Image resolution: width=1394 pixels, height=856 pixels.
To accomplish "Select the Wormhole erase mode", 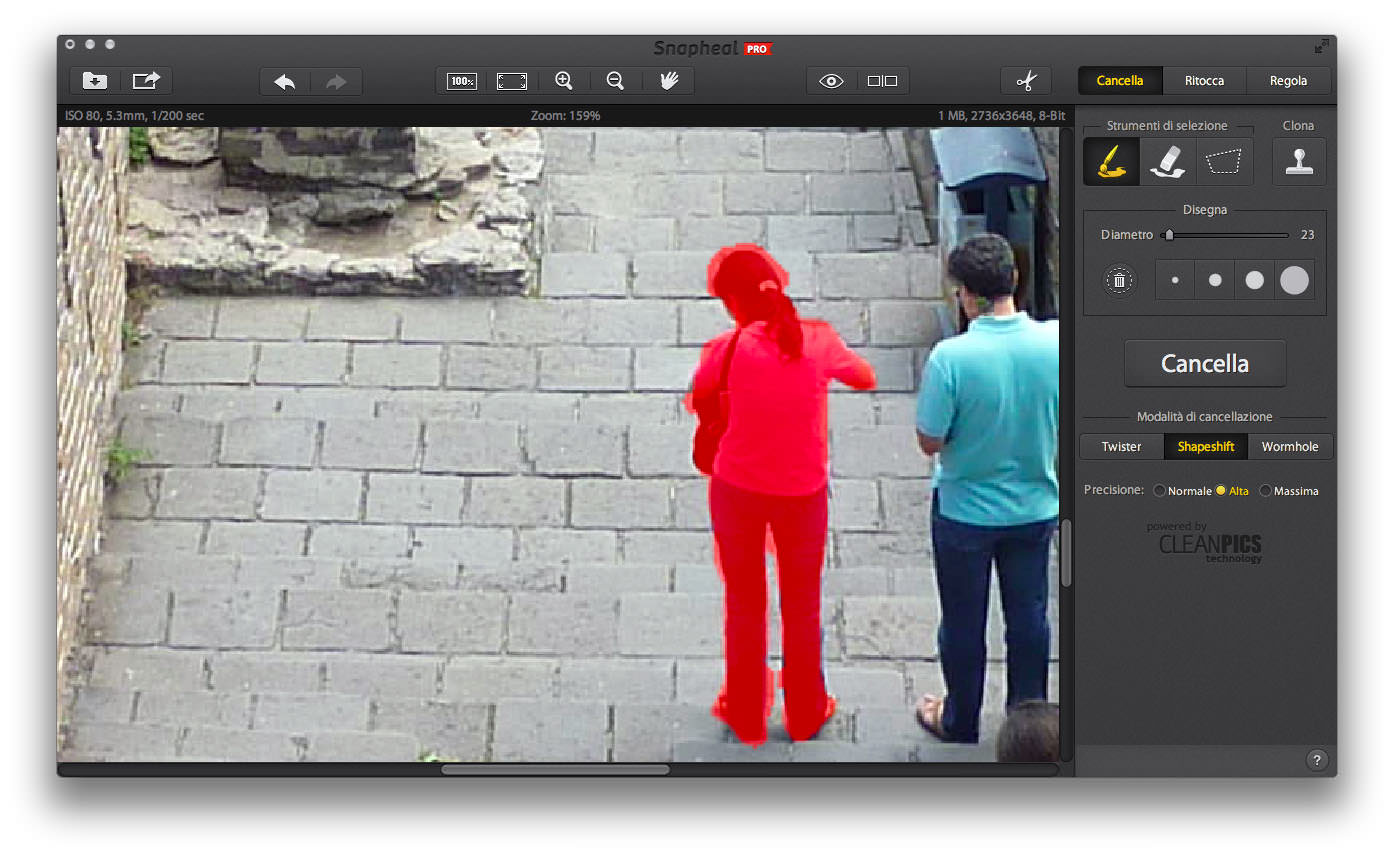I will click(x=1290, y=447).
